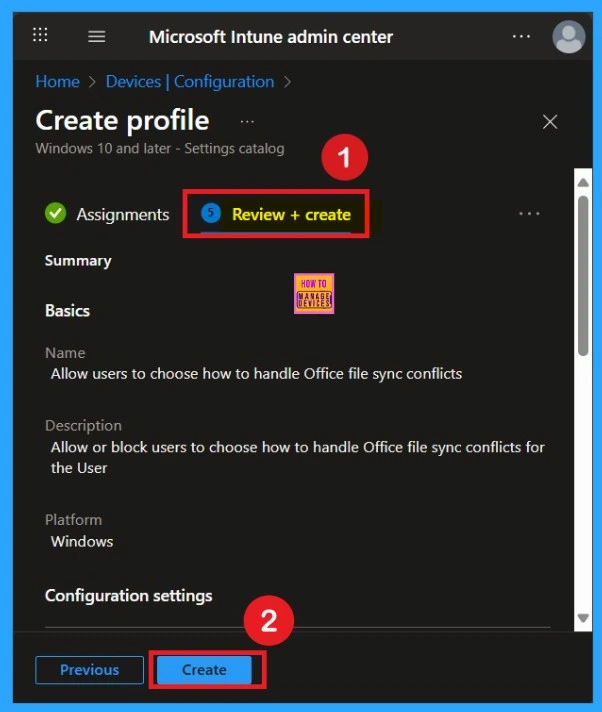The height and width of the screenshot is (712, 602).
Task: Click the profile name 'Allow users to choose how to handle Office file sync conflicts'
Action: 257,374
